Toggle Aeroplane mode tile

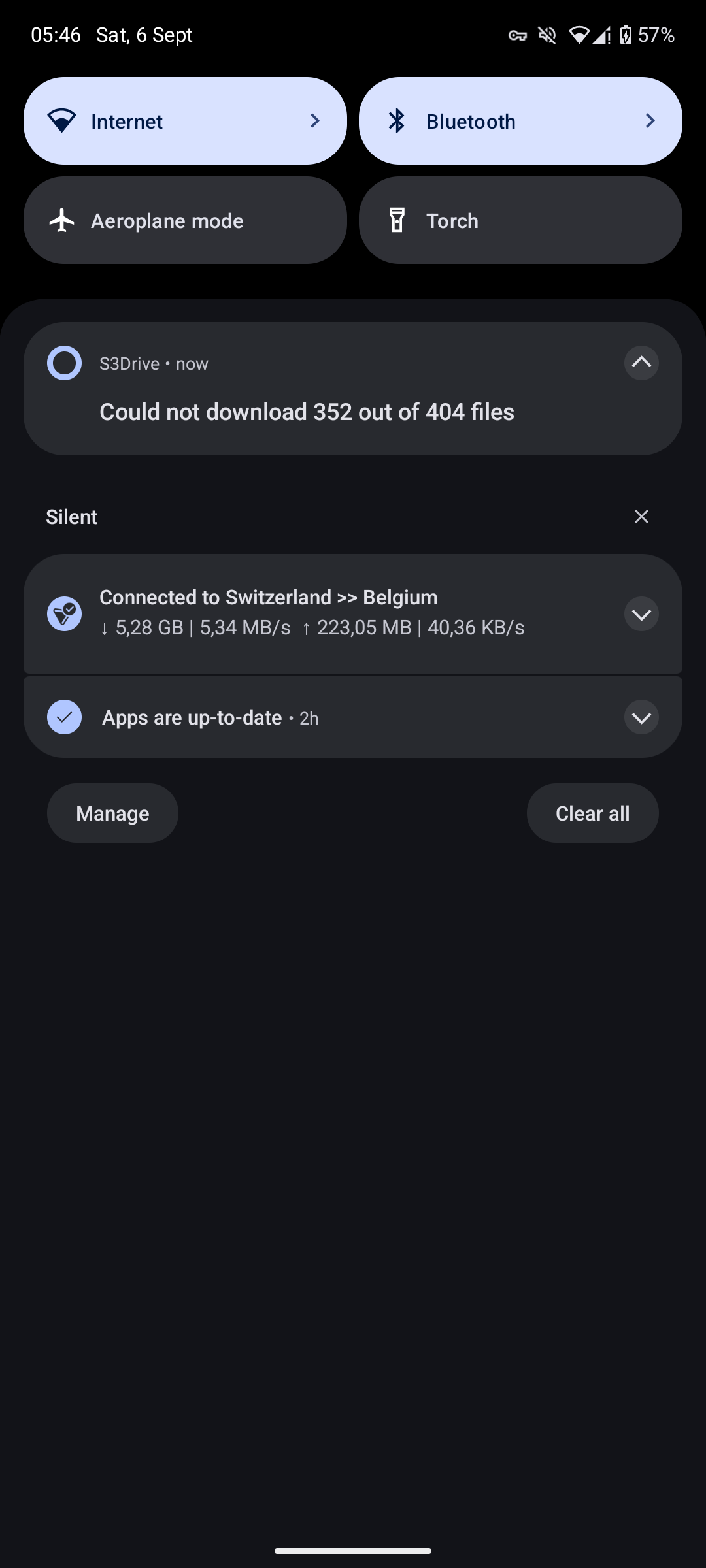[x=185, y=220]
